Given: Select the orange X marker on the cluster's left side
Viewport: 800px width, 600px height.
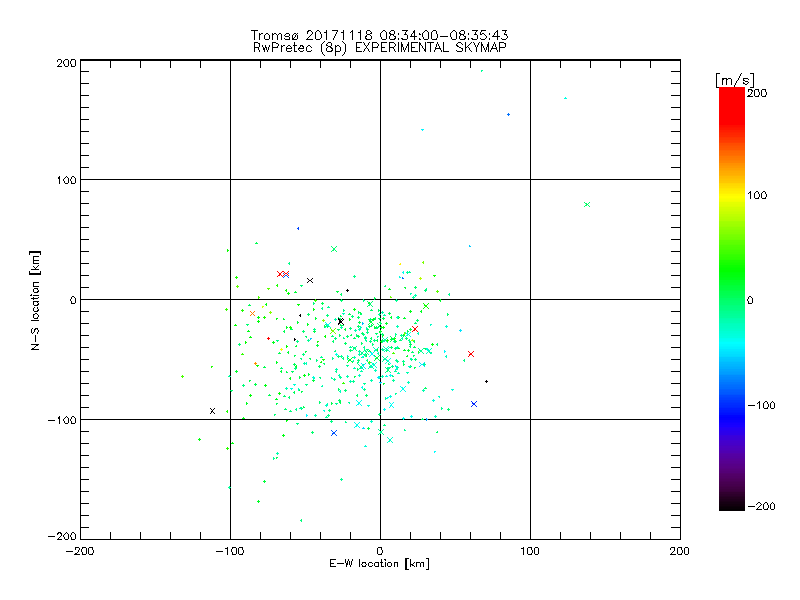Looking at the screenshot, I should pos(252,313).
